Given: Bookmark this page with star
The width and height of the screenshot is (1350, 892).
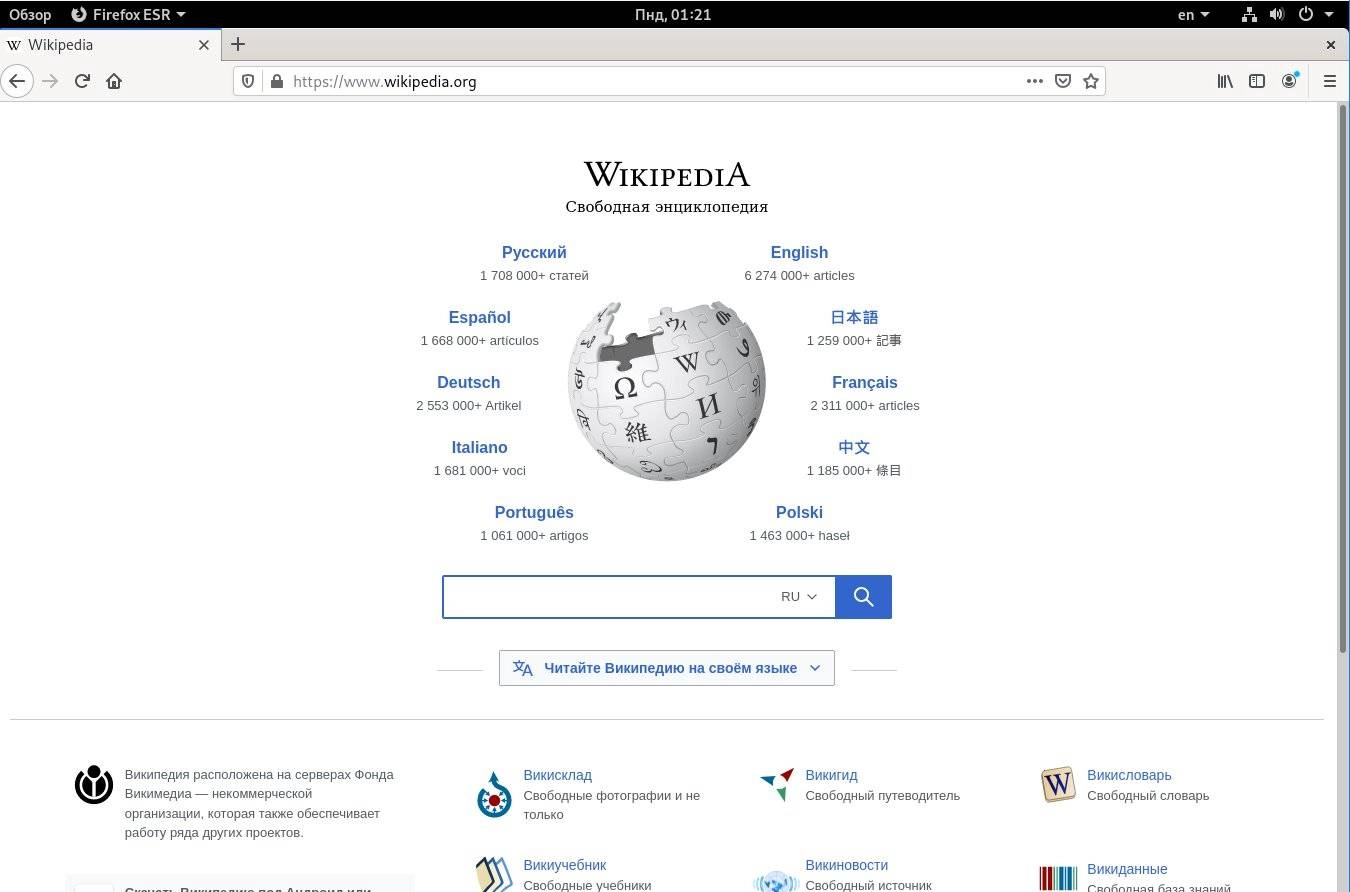Looking at the screenshot, I should tap(1091, 81).
